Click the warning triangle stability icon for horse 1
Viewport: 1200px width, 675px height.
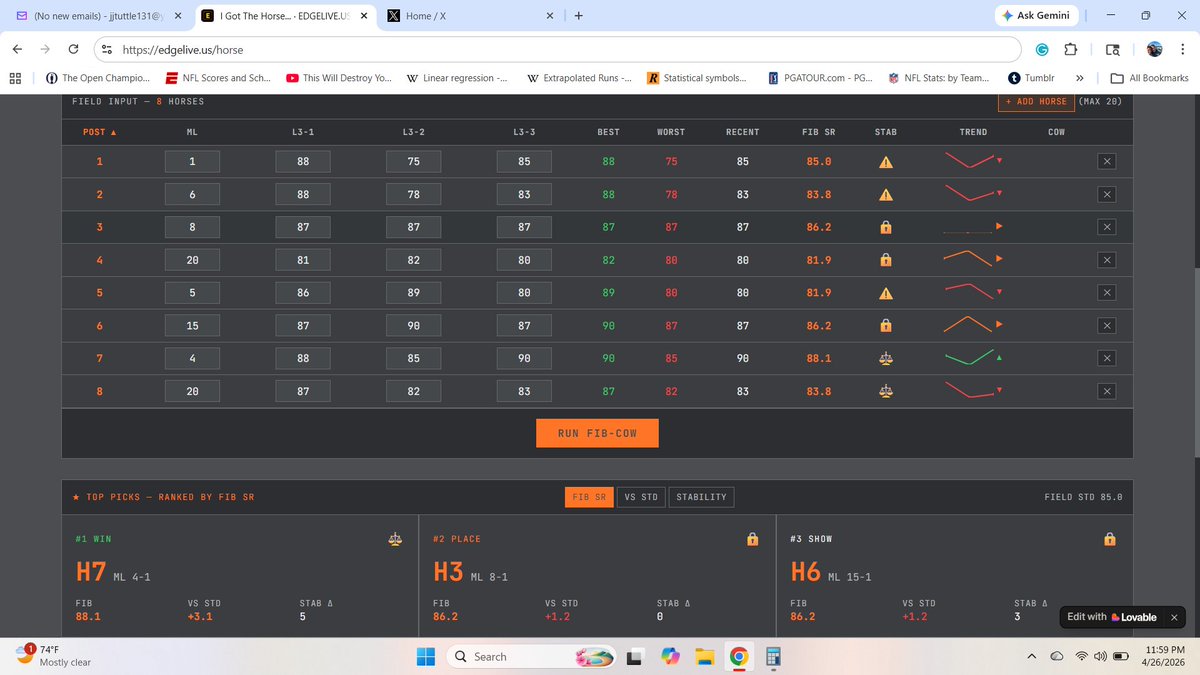pyautogui.click(x=885, y=160)
